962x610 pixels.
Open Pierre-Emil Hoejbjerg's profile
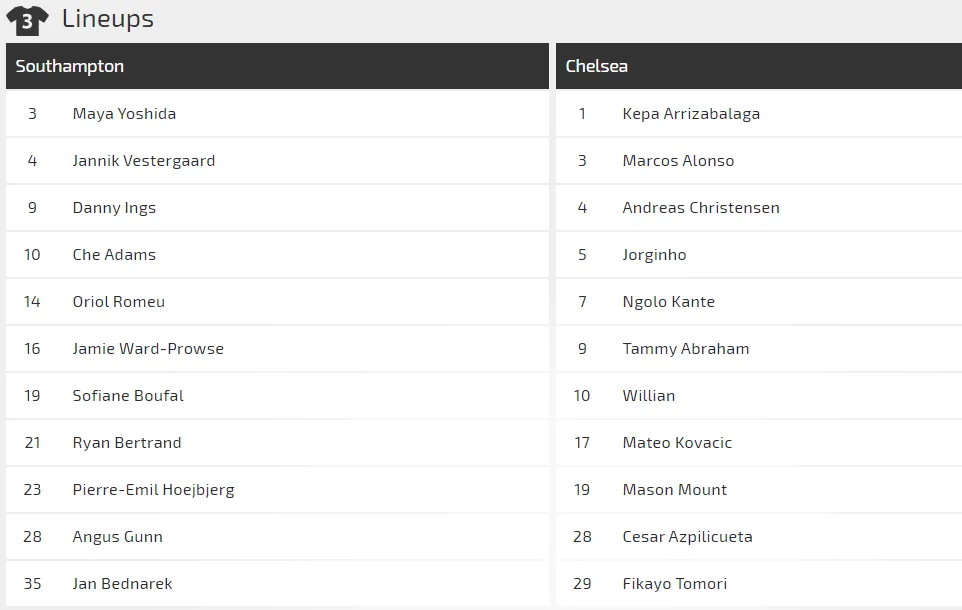pyautogui.click(x=153, y=490)
